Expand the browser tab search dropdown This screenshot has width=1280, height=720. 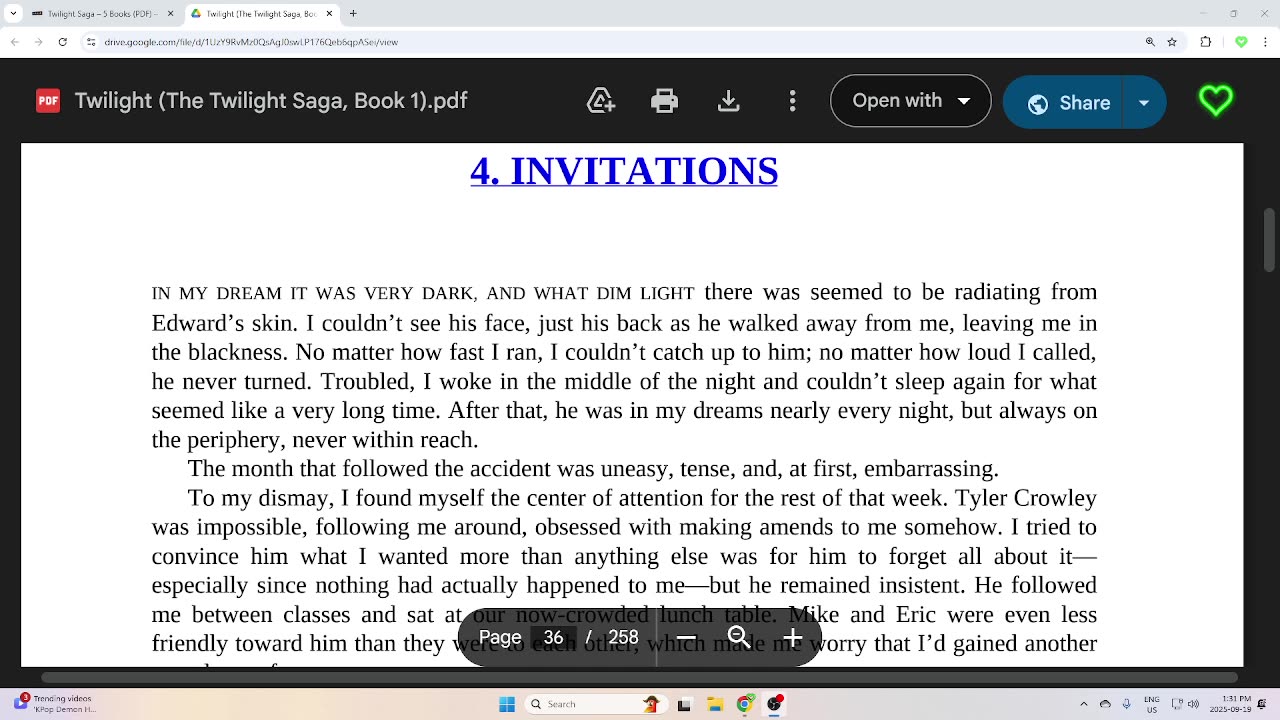tap(13, 14)
